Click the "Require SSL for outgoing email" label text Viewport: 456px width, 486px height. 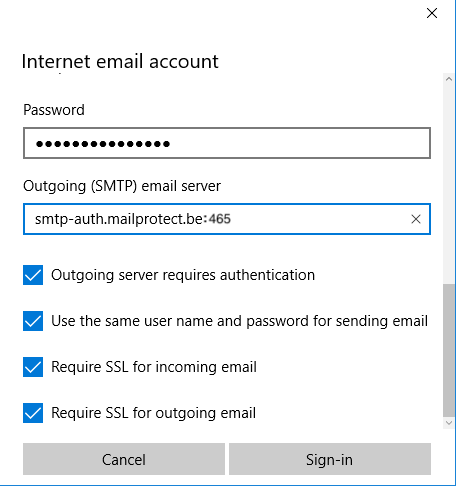153,413
